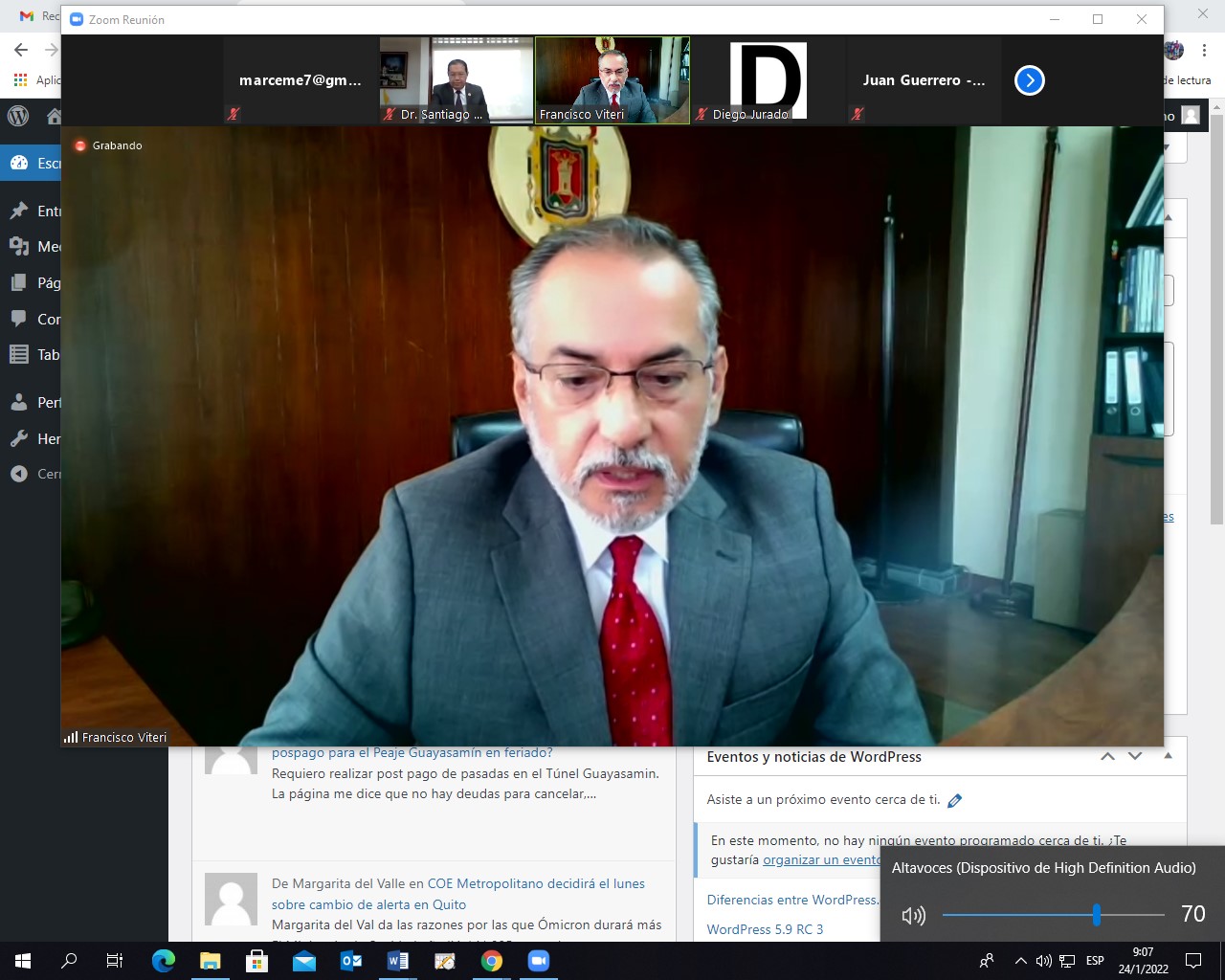Open Outlook from the taskbar
The width and height of the screenshot is (1225, 980).
351,961
